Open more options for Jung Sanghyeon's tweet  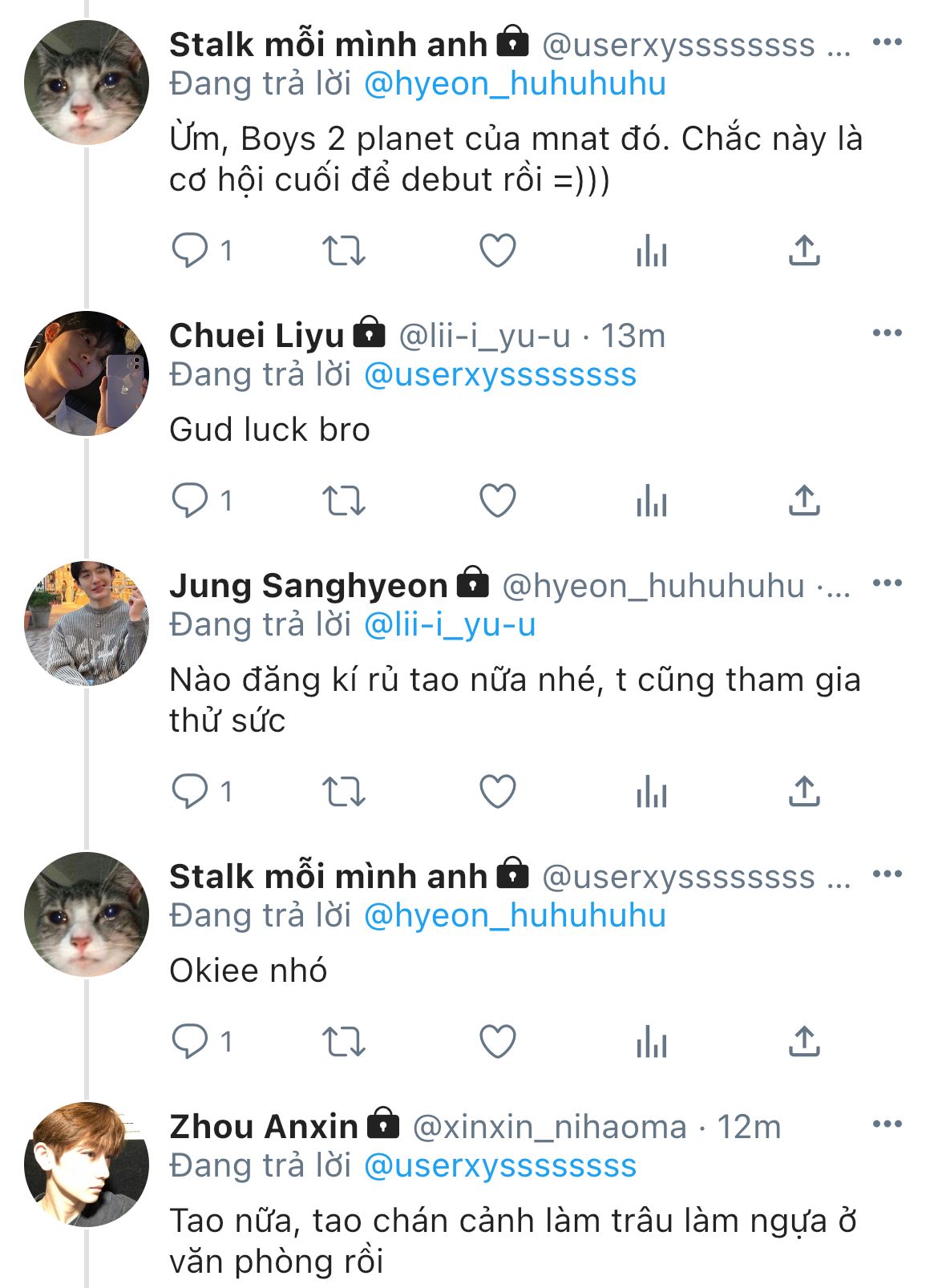tap(887, 583)
